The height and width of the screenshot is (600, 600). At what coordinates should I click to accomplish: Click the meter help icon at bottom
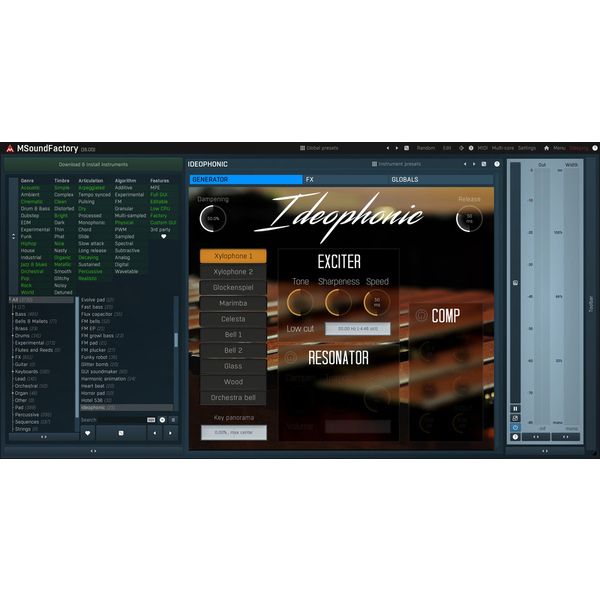point(515,437)
